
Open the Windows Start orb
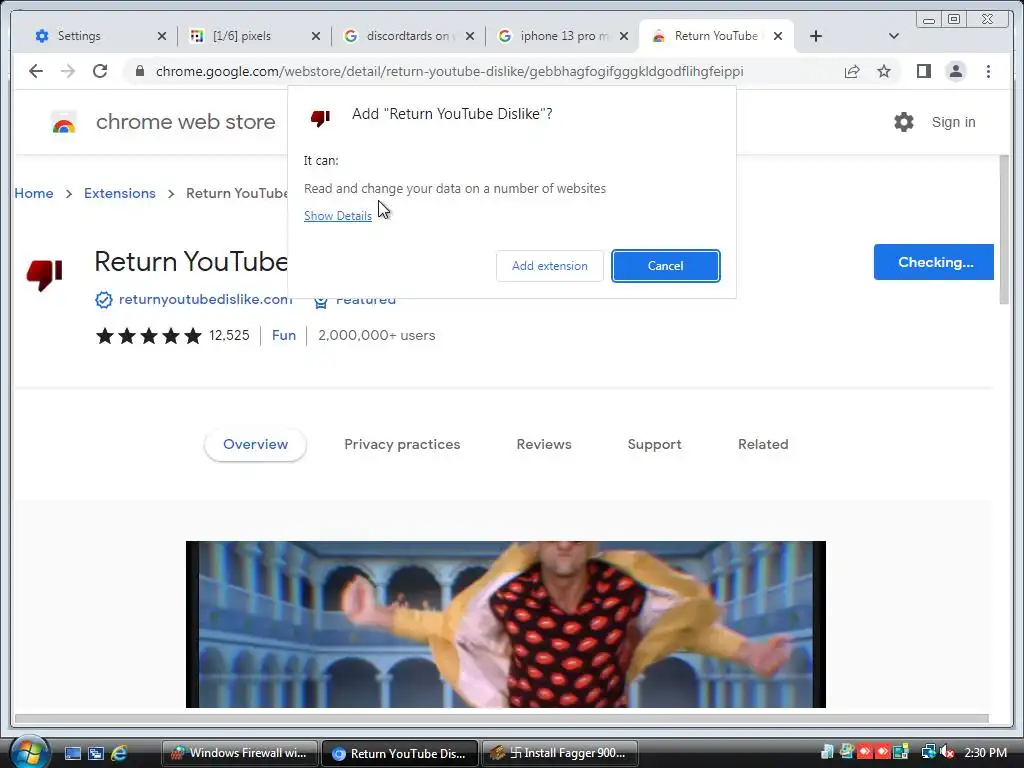pyautogui.click(x=29, y=752)
